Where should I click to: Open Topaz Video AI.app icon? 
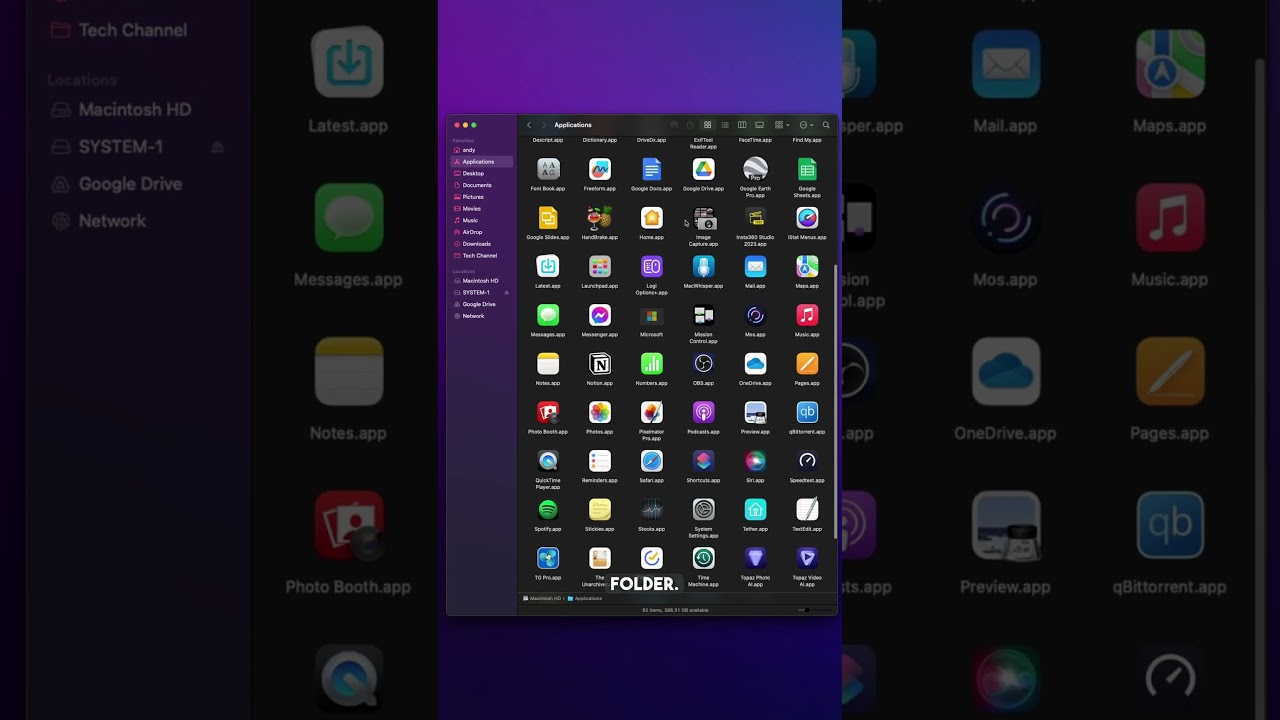pyautogui.click(x=807, y=558)
